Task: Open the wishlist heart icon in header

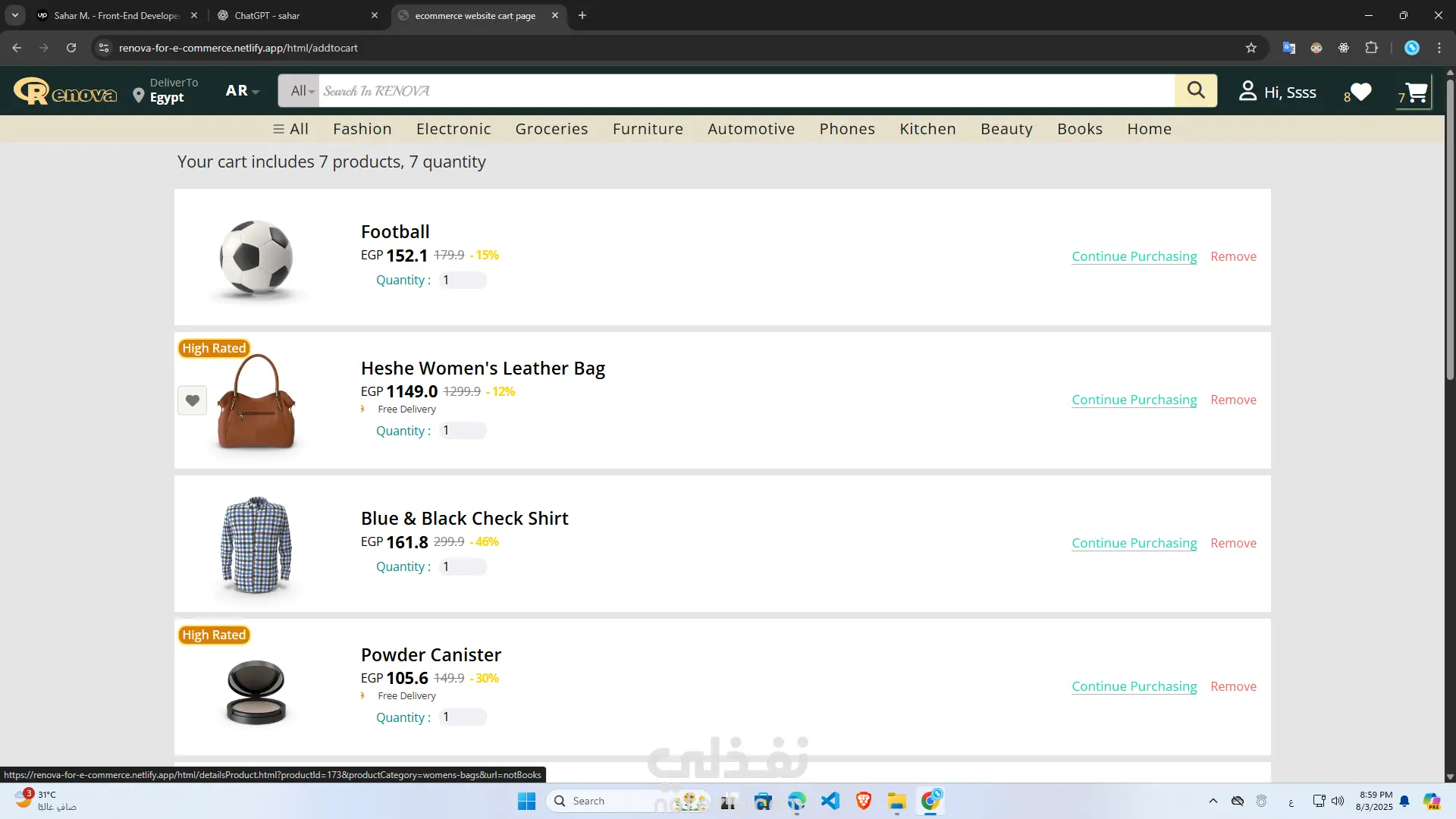Action: [1361, 92]
